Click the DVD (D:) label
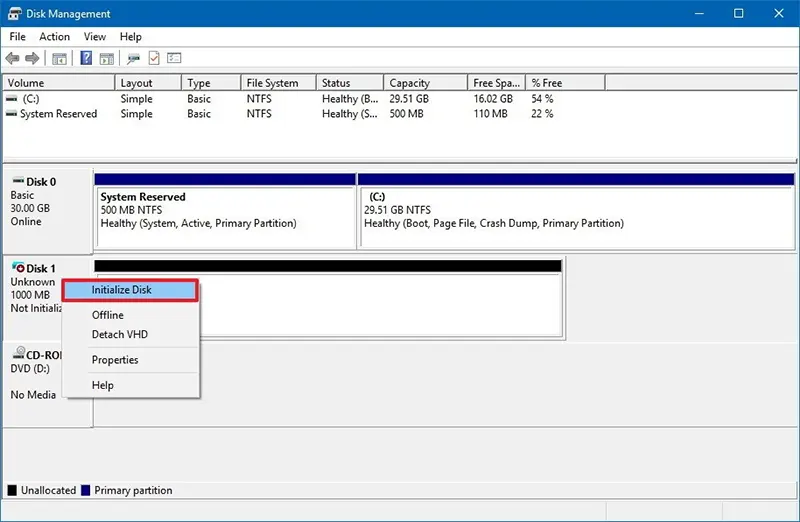800x522 pixels. pyautogui.click(x=30, y=368)
